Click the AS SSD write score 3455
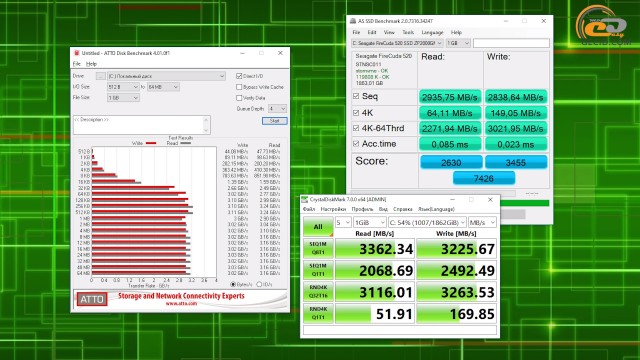Viewport: 640px width, 360px height. (x=516, y=162)
